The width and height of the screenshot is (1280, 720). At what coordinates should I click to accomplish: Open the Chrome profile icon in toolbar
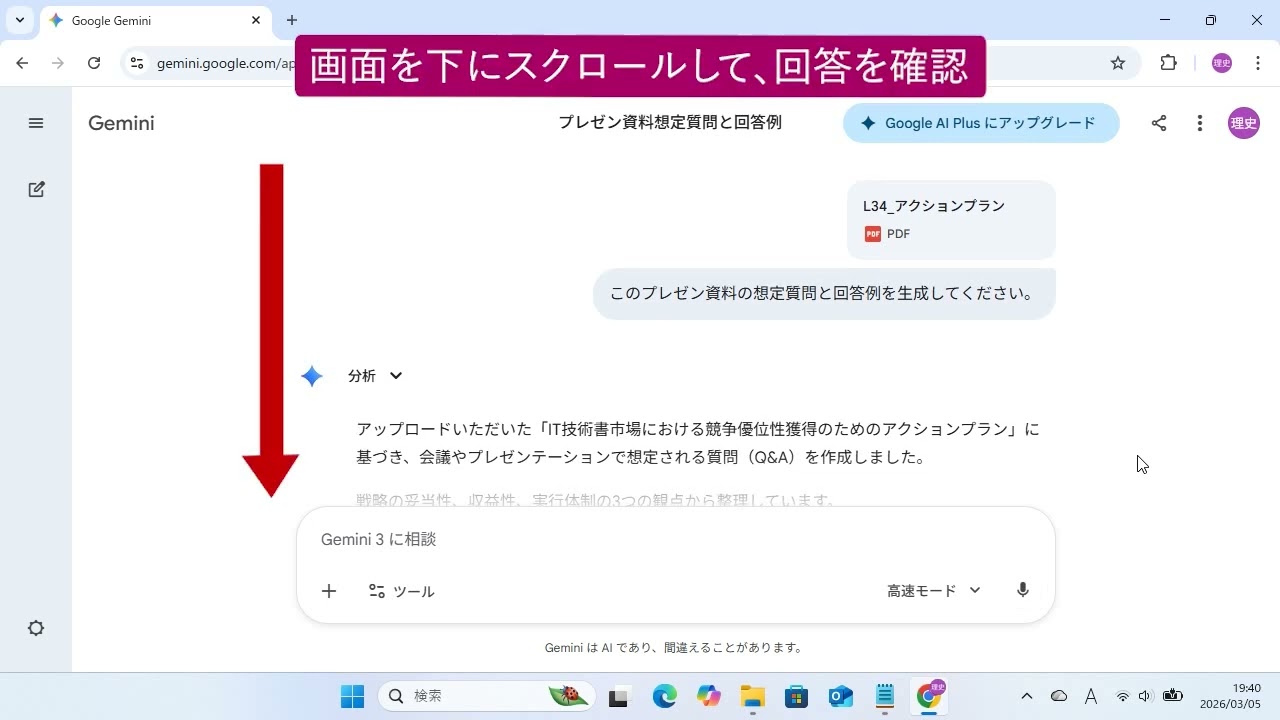coord(1222,63)
